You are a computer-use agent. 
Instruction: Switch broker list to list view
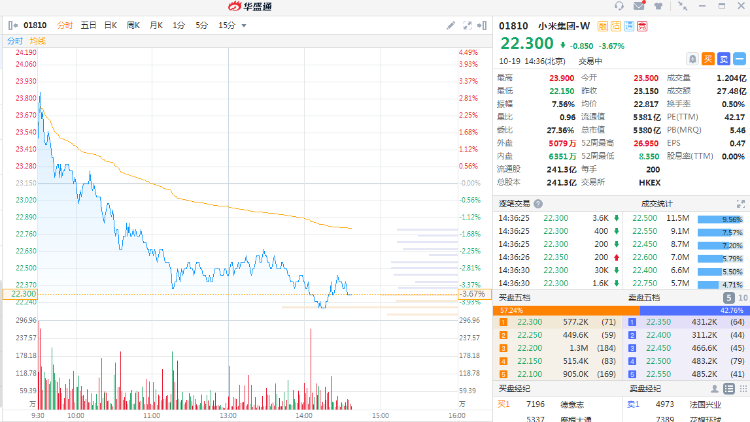click(x=729, y=389)
